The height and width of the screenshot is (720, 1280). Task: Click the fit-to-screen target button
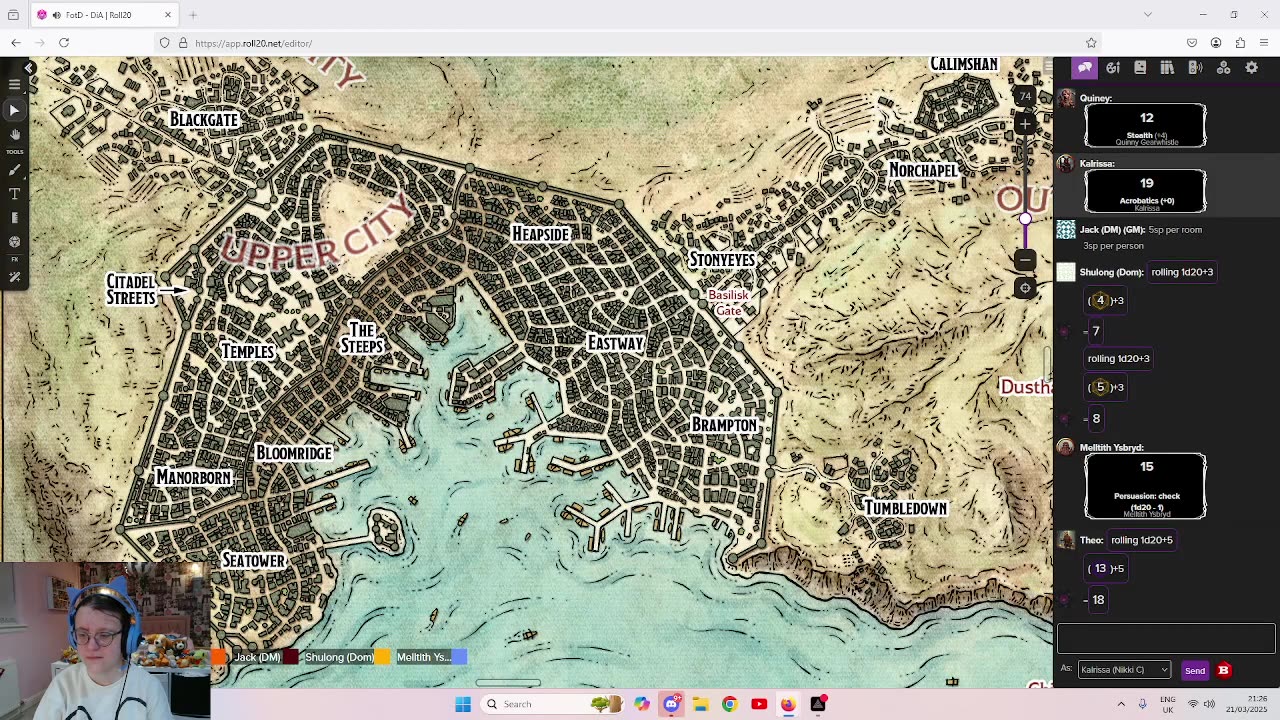click(x=1025, y=288)
